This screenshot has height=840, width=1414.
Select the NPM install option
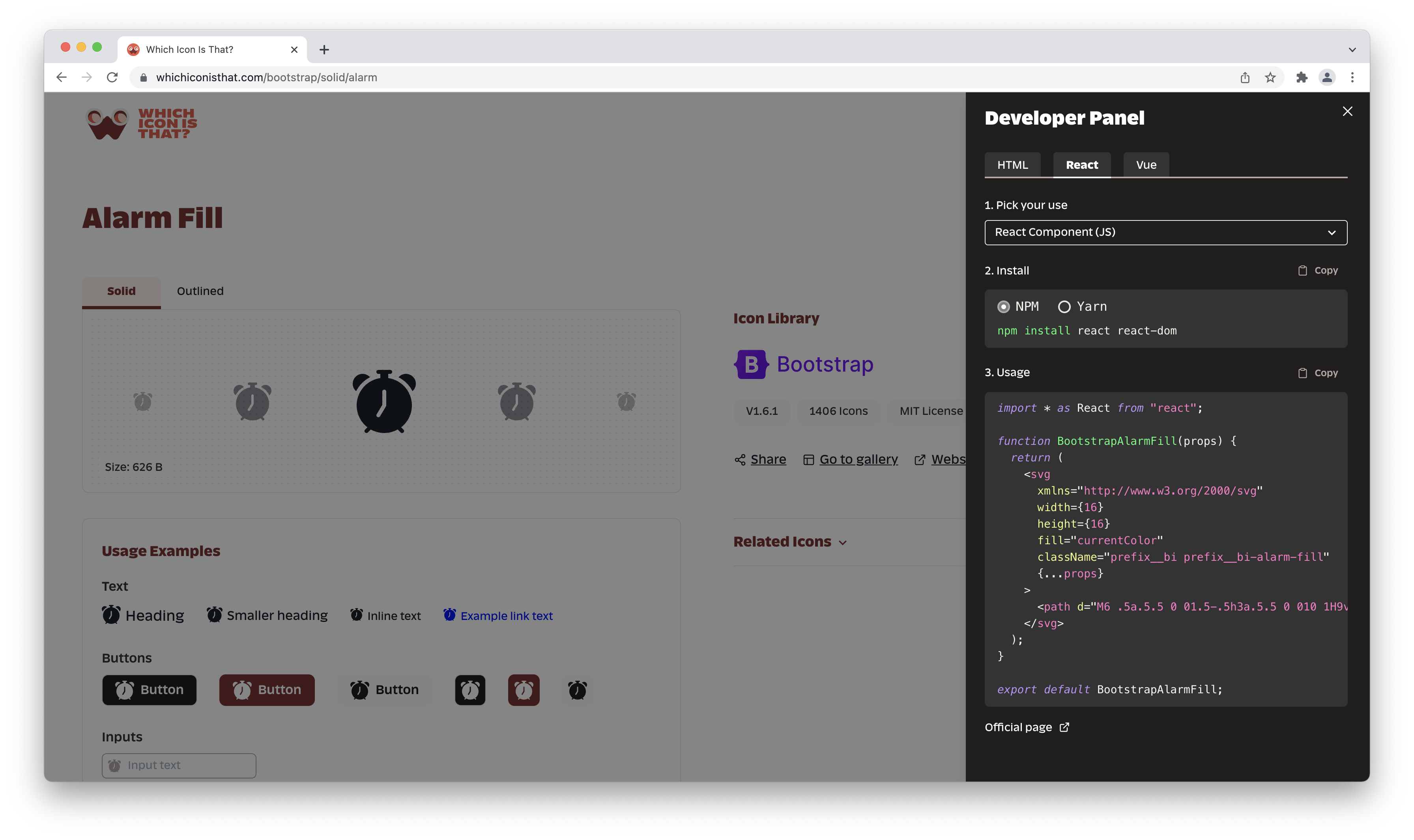[1003, 306]
